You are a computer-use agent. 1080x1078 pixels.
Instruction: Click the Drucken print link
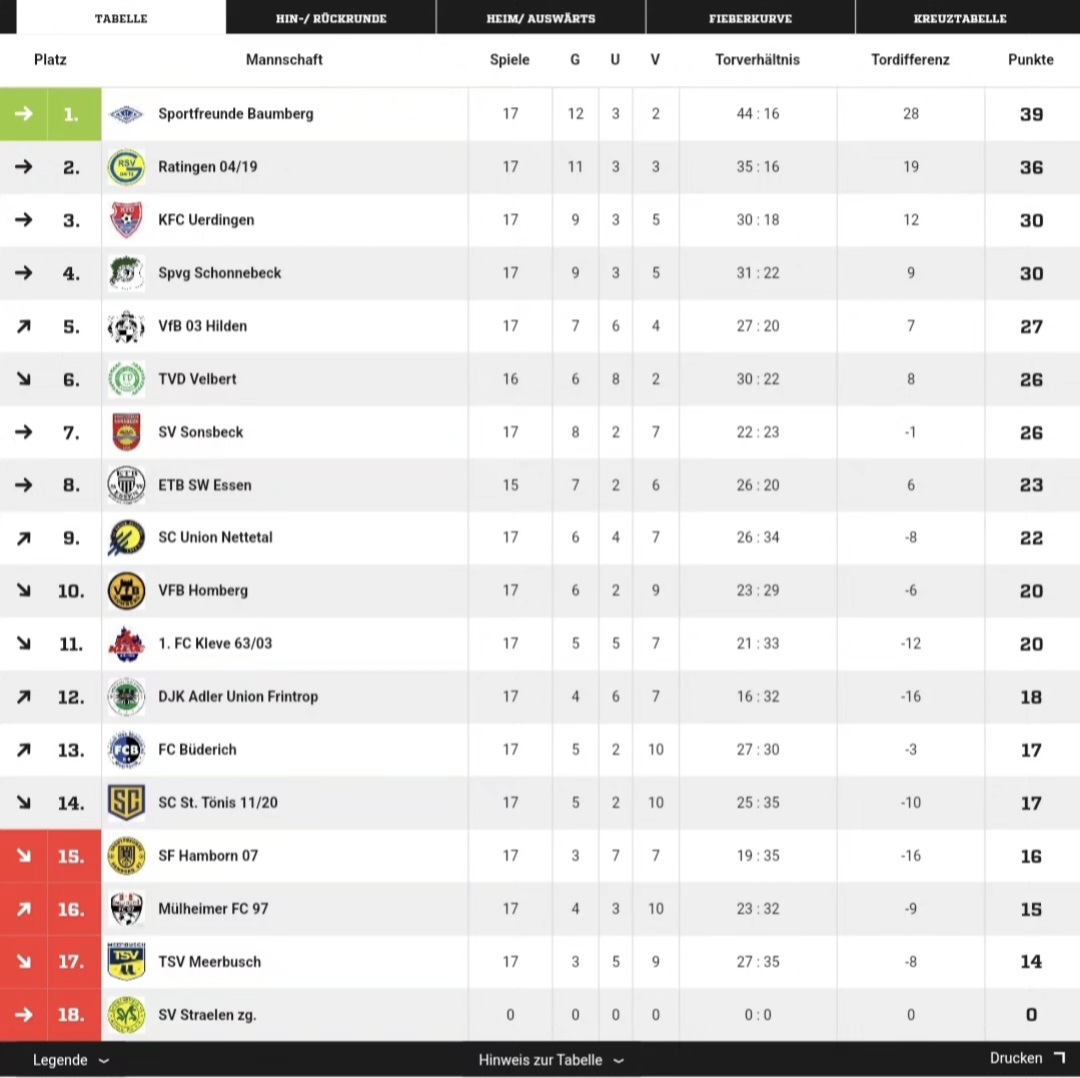point(1027,1058)
